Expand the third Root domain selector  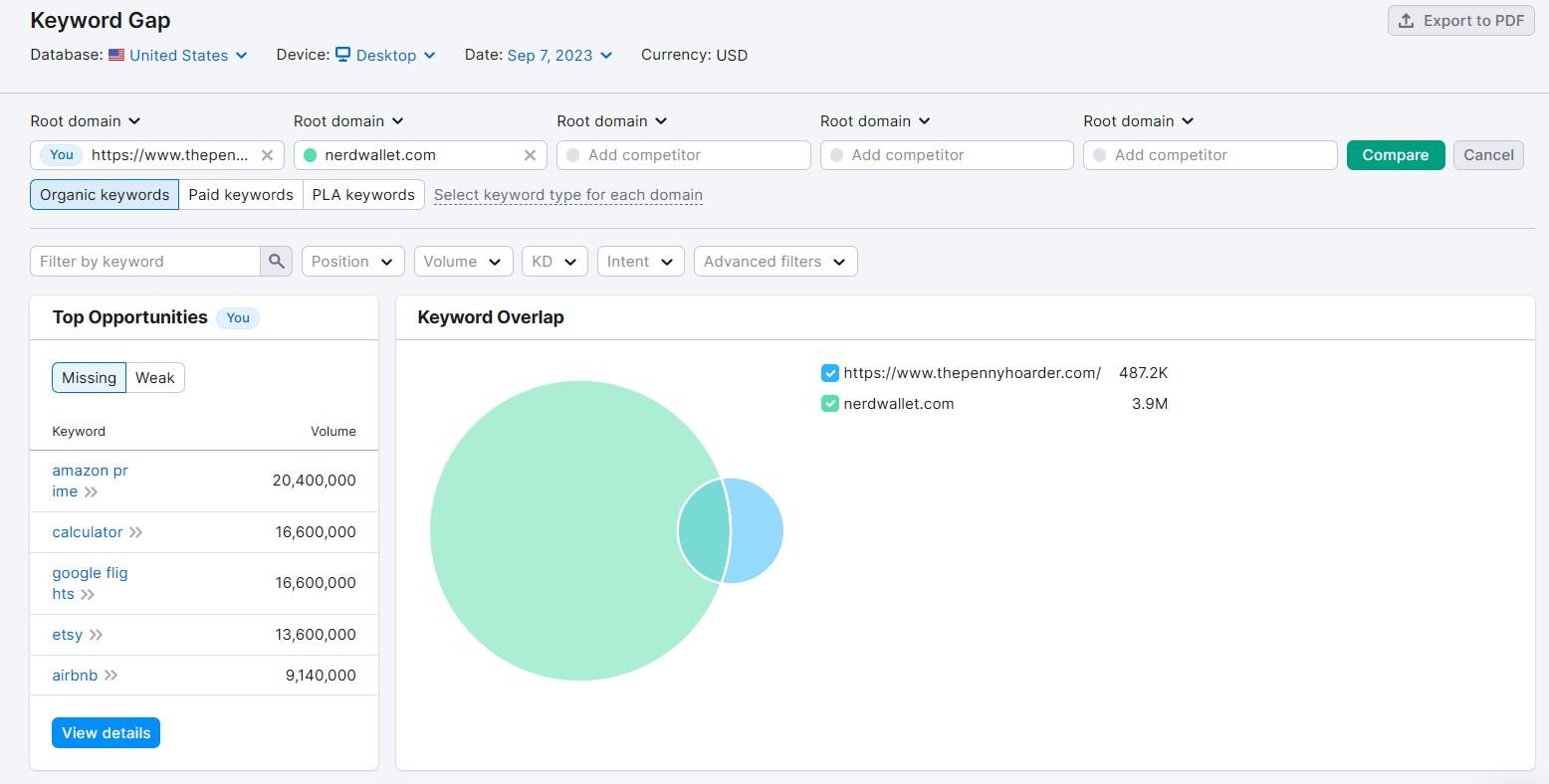(x=612, y=121)
